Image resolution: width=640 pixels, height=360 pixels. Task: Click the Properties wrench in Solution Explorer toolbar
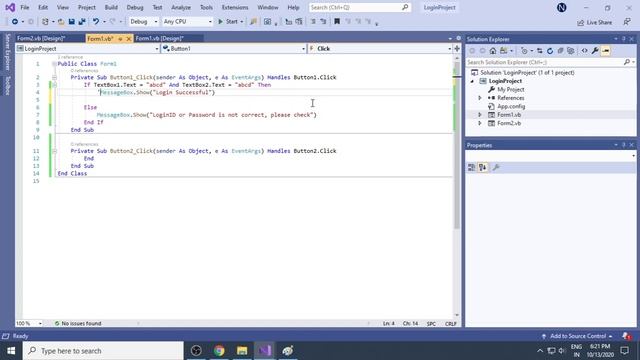click(x=595, y=51)
